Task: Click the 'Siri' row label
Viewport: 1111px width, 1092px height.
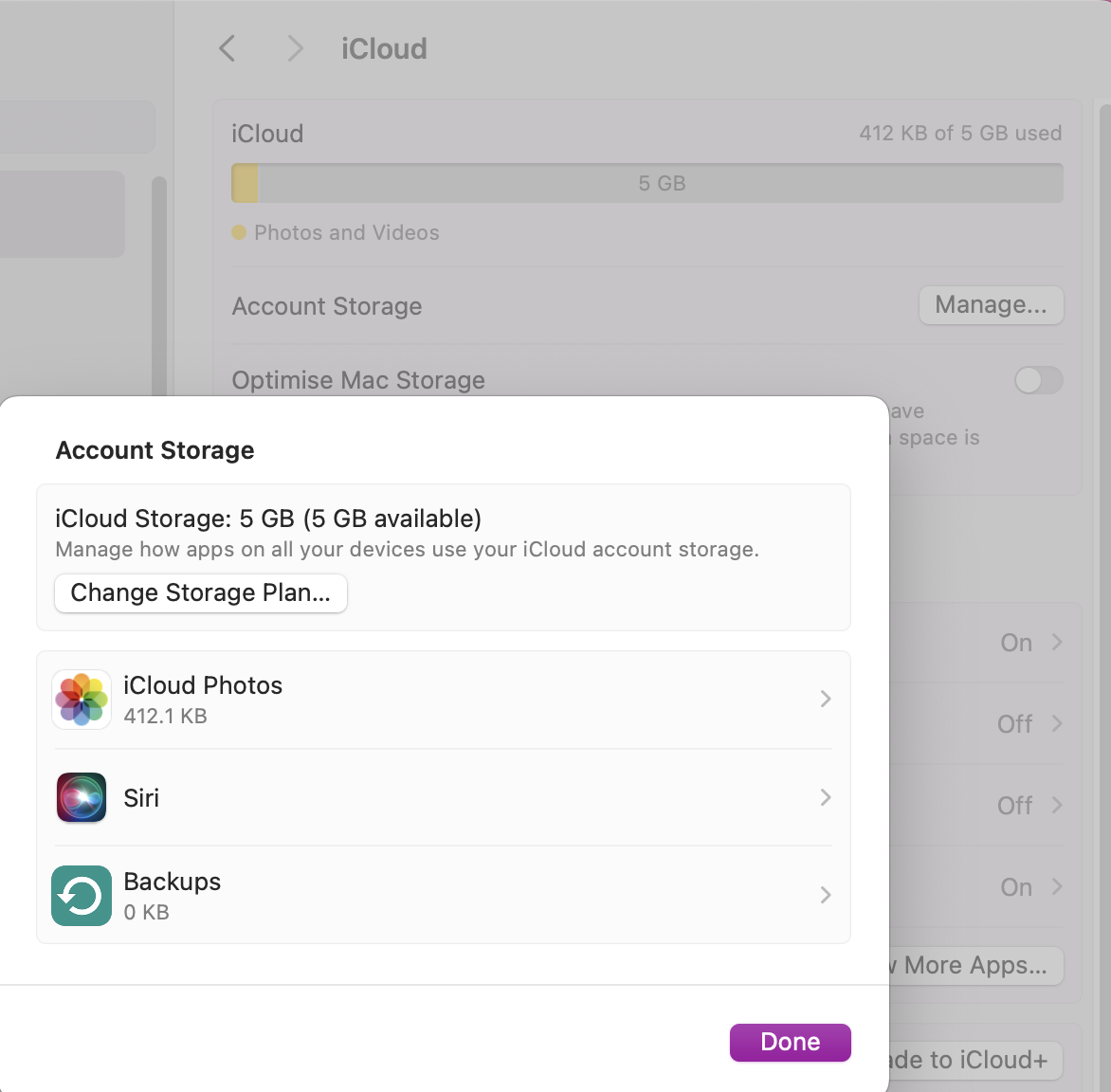Action: [141, 799]
